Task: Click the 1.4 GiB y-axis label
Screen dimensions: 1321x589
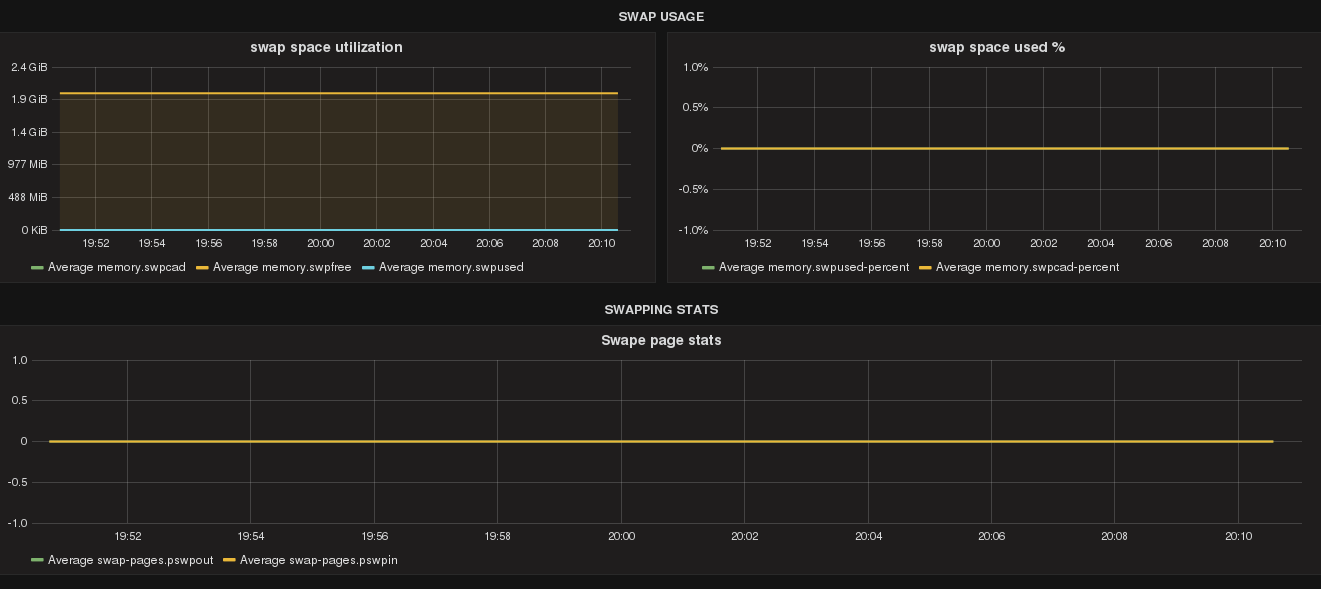Action: (x=29, y=132)
